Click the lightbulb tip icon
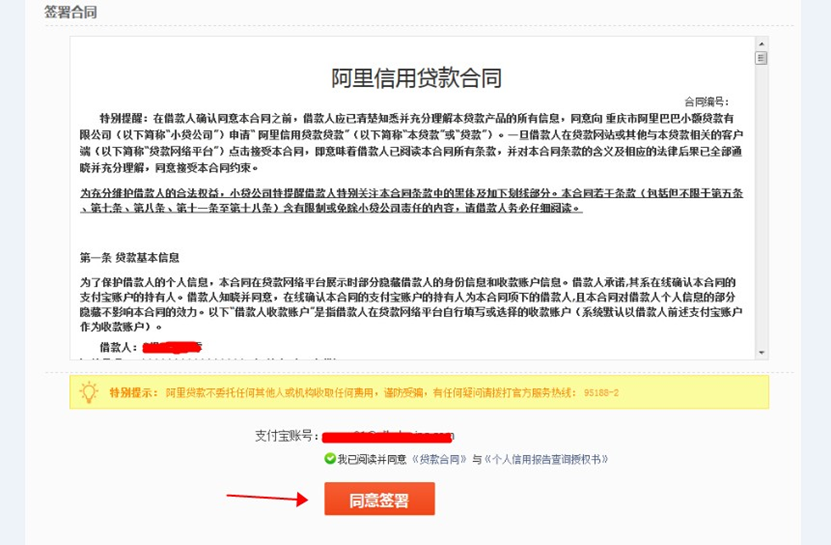The width and height of the screenshot is (831, 545). coord(89,392)
